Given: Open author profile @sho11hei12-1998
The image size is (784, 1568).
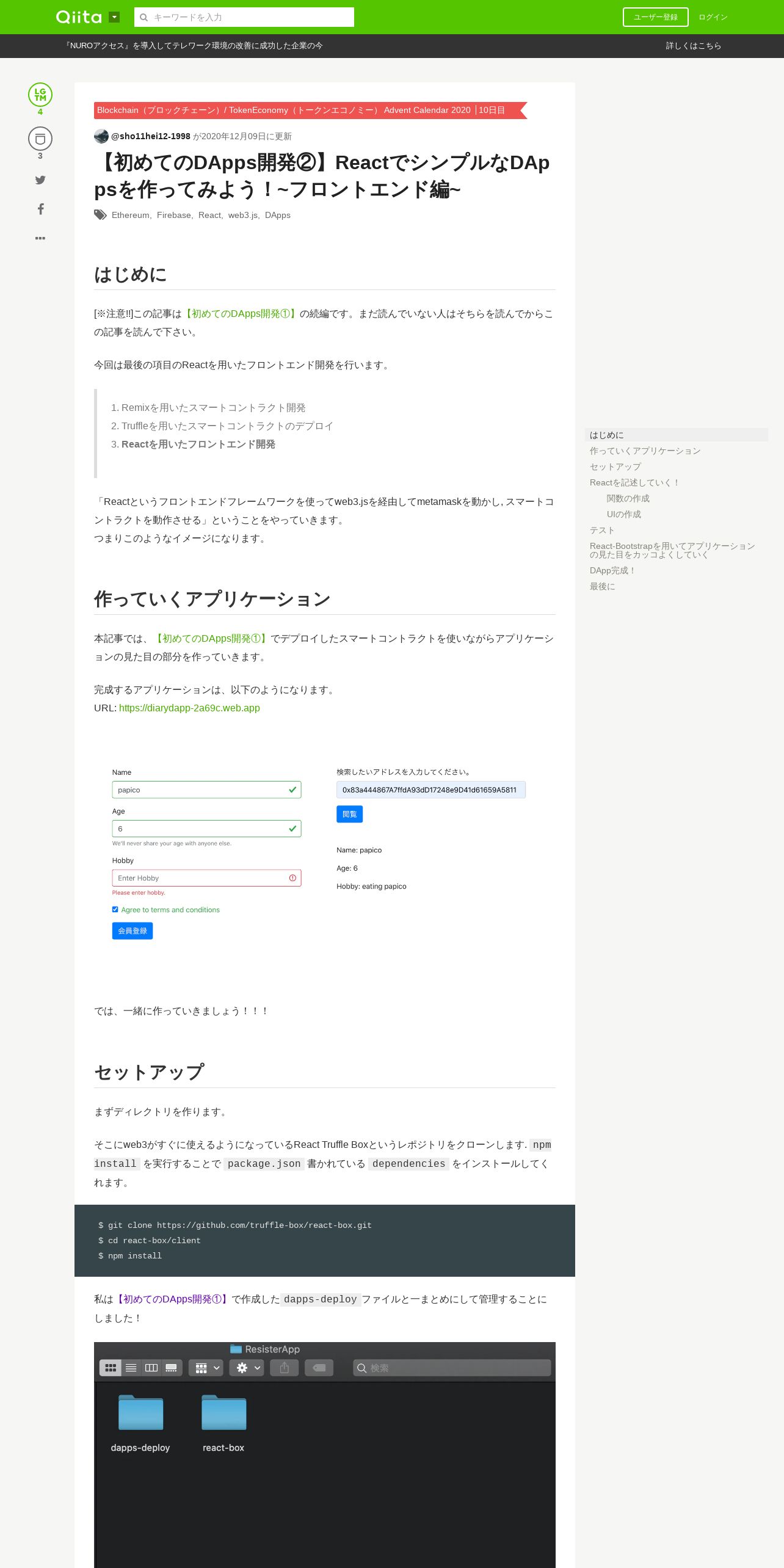Looking at the screenshot, I should coord(151,136).
